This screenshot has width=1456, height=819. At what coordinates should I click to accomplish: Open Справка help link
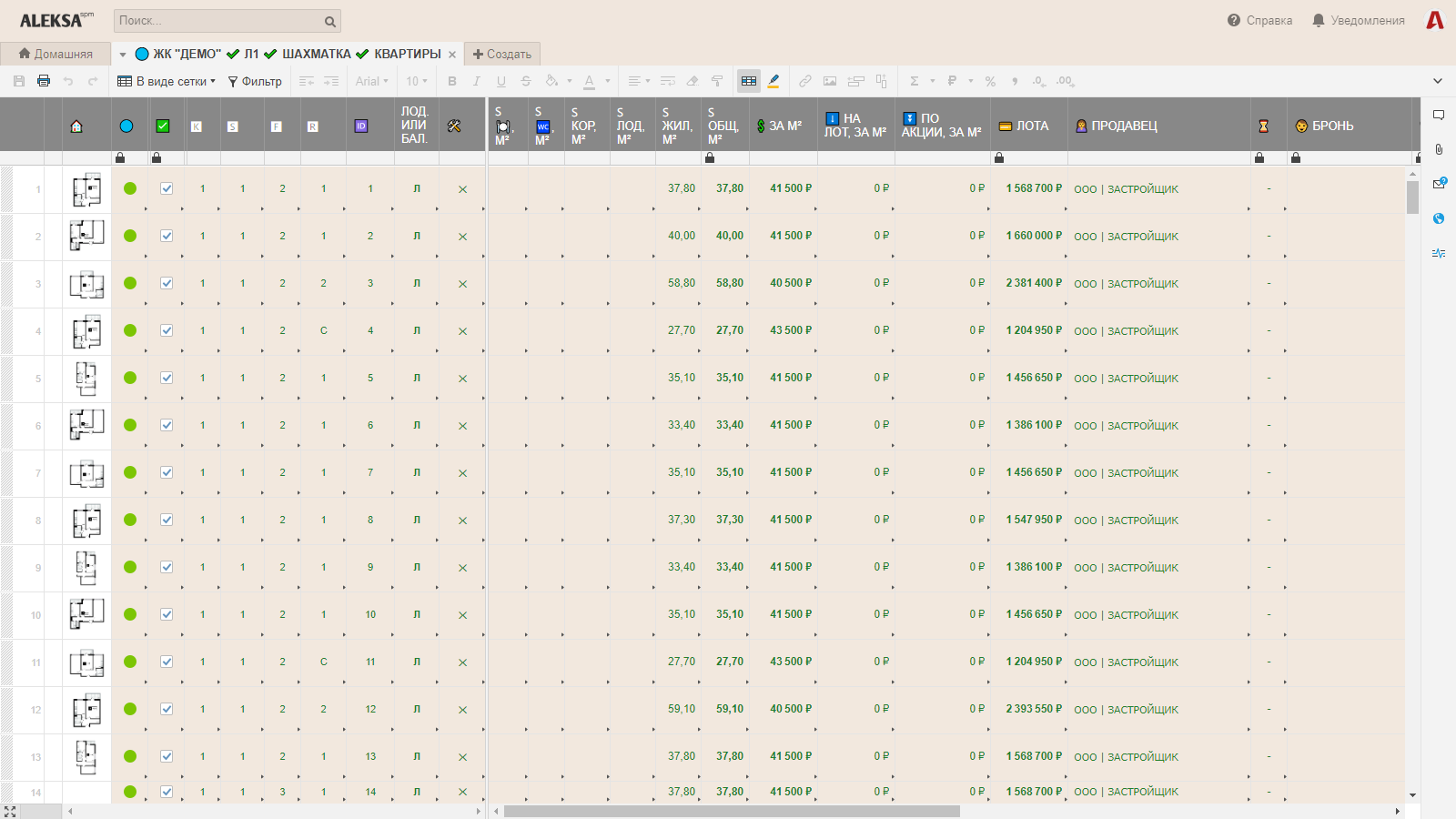coord(1259,20)
